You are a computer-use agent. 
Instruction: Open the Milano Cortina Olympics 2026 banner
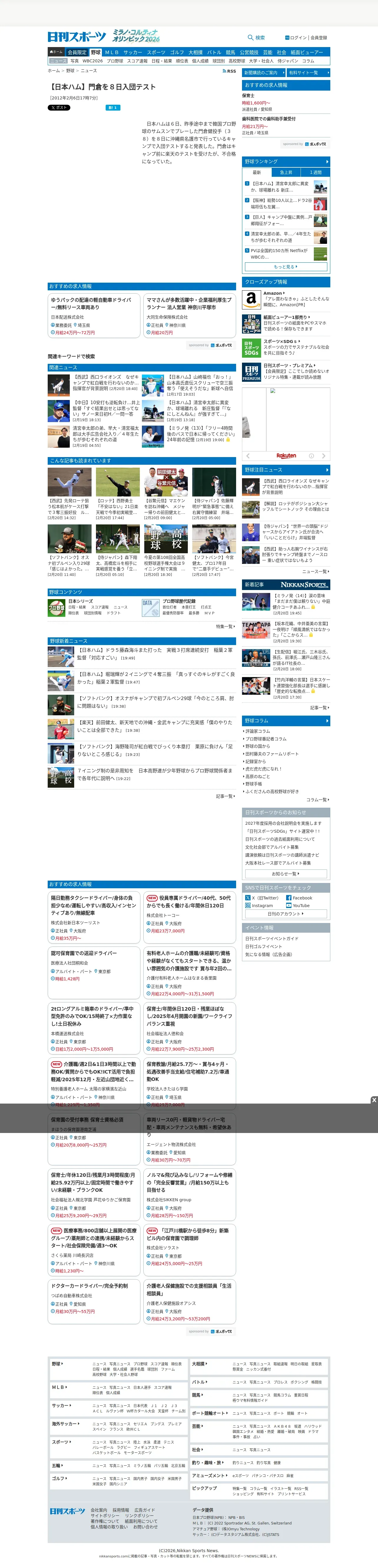[x=135, y=36]
